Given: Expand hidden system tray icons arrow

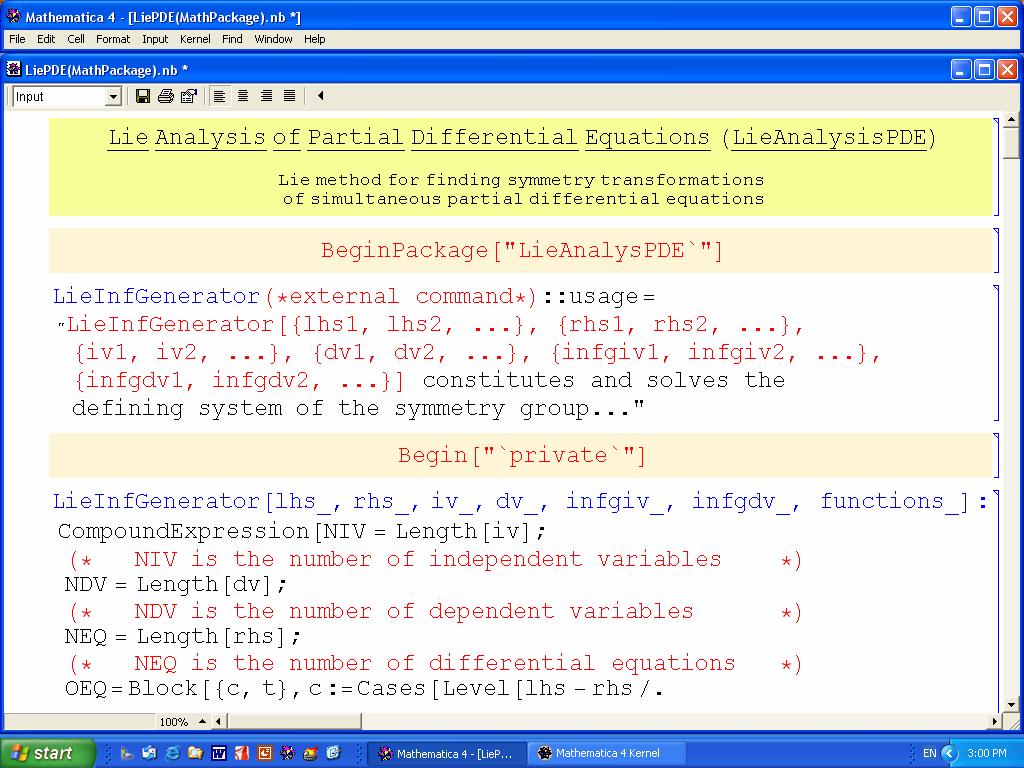Looking at the screenshot, I should coord(949,753).
